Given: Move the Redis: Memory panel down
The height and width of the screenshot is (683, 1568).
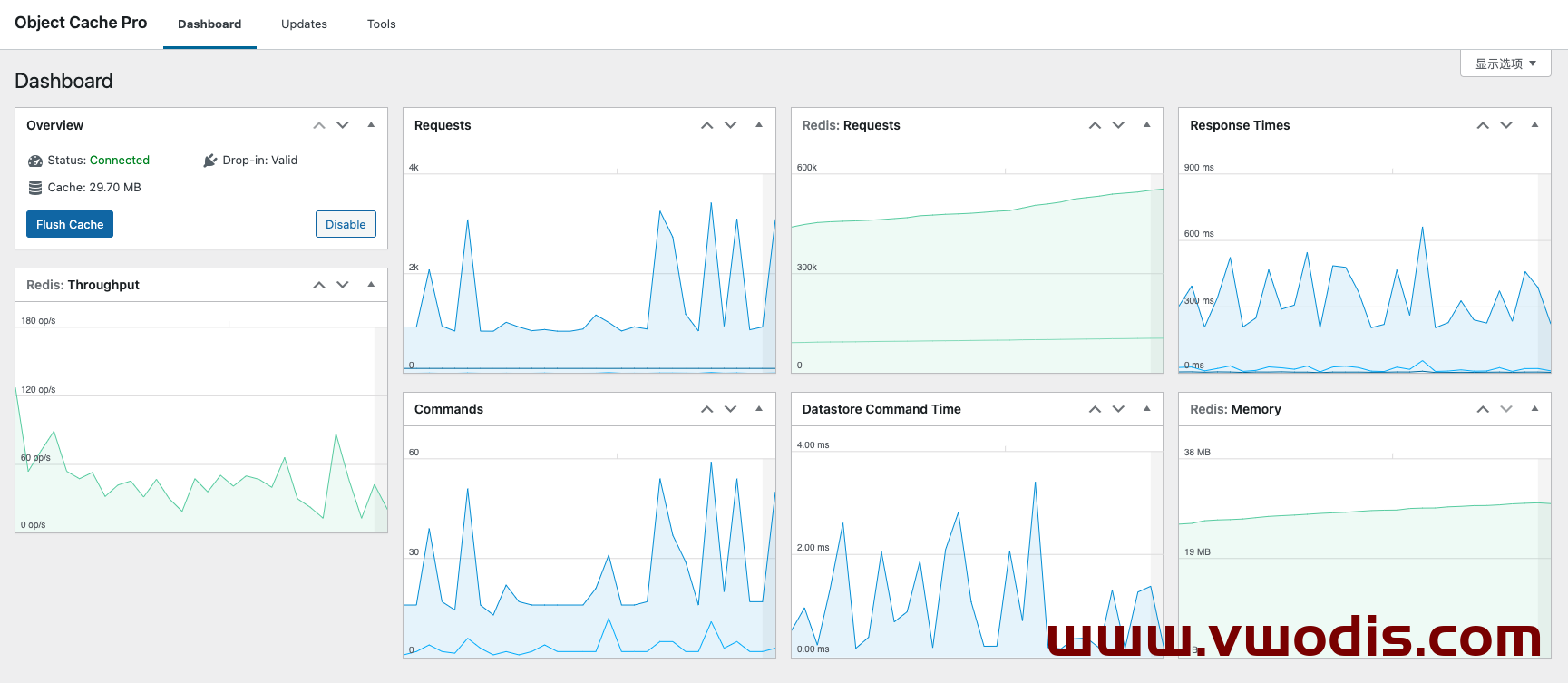Looking at the screenshot, I should coord(1506,409).
